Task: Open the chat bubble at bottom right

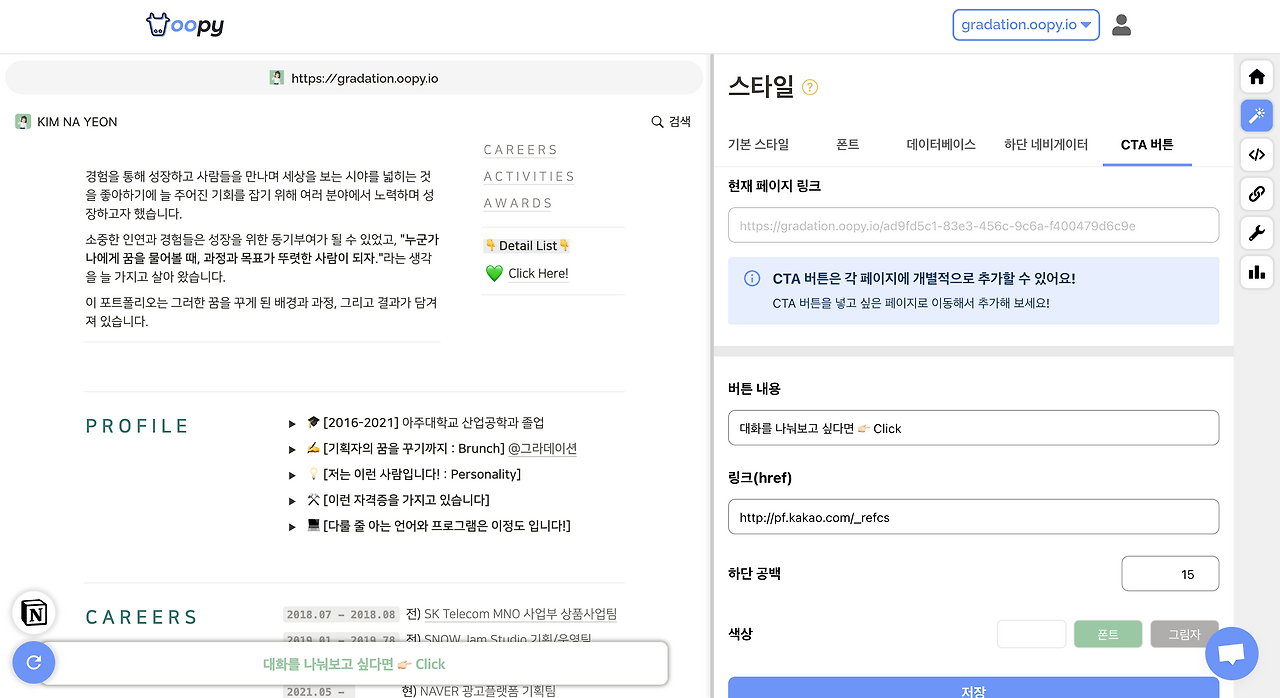Action: point(1231,653)
